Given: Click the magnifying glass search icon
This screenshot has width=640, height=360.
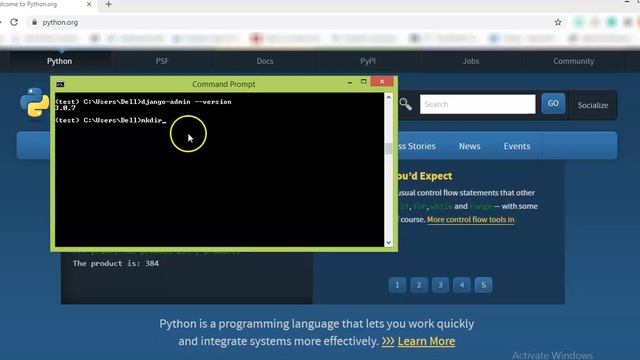Looking at the screenshot, I should coord(405,104).
